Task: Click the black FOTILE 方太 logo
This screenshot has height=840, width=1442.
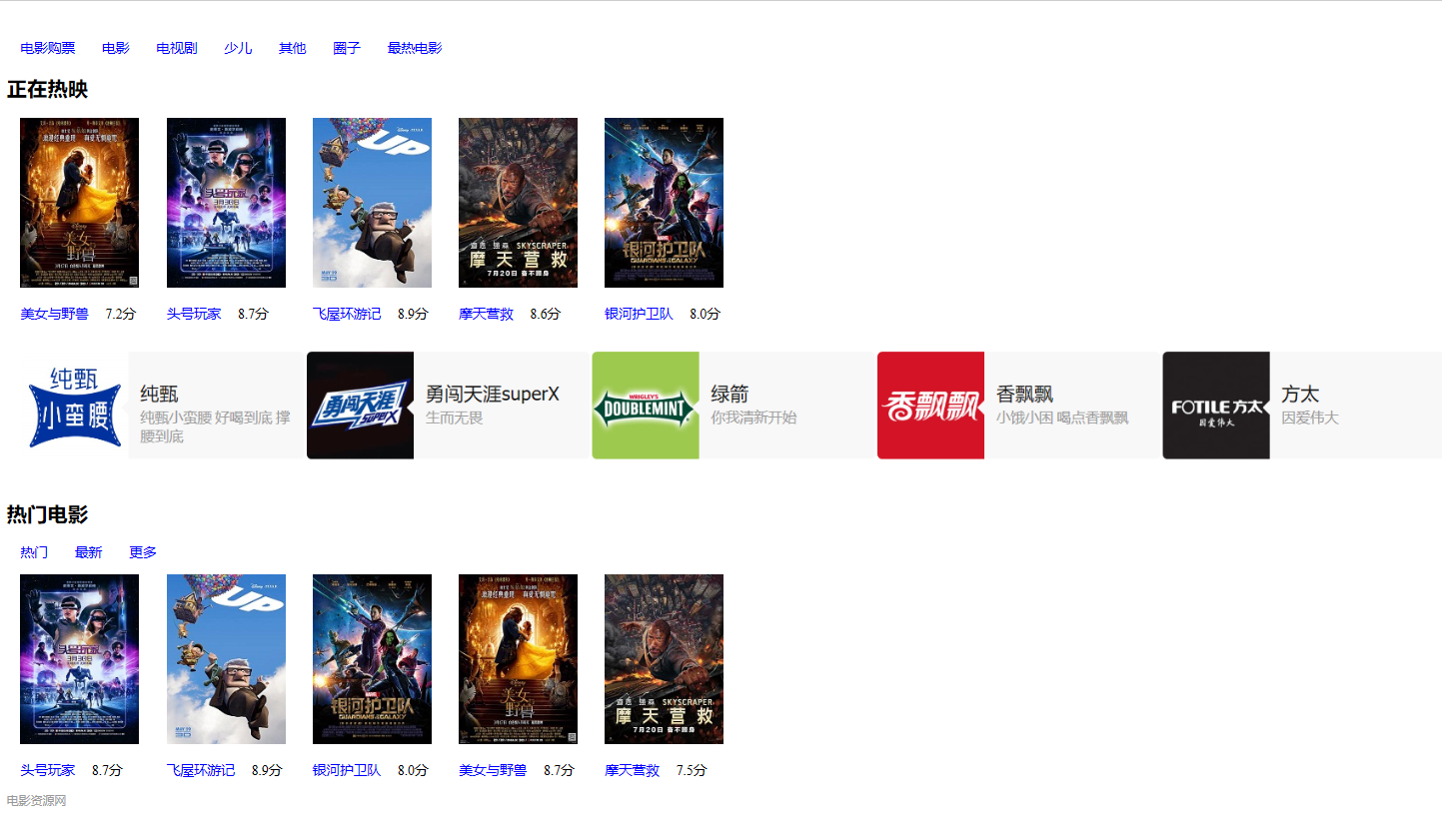Action: (x=1216, y=406)
